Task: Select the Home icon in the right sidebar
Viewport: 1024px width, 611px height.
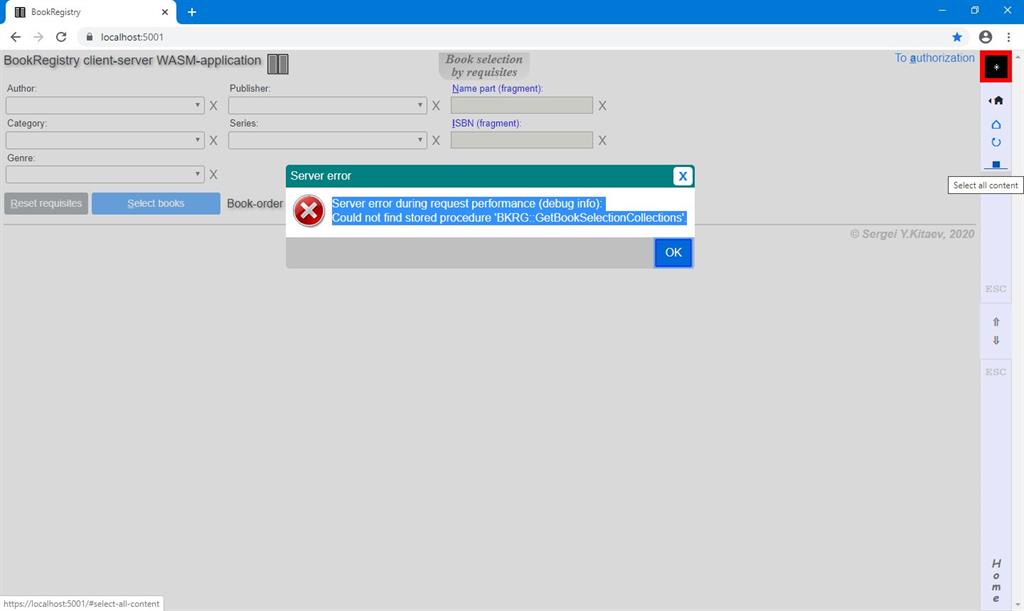Action: point(996,100)
